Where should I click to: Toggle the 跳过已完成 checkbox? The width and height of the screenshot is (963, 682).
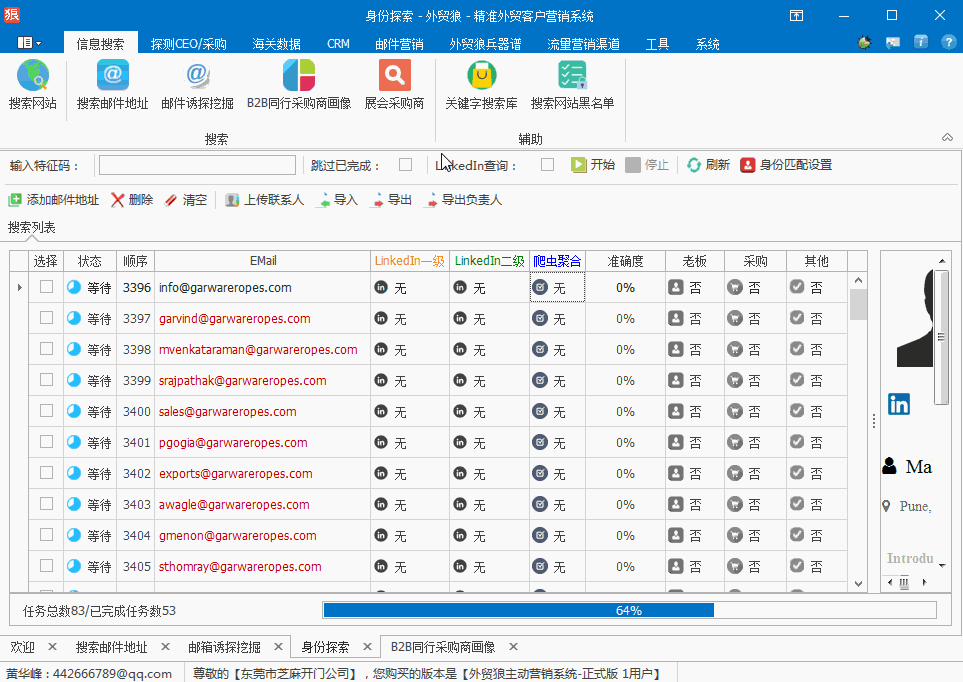click(405, 165)
